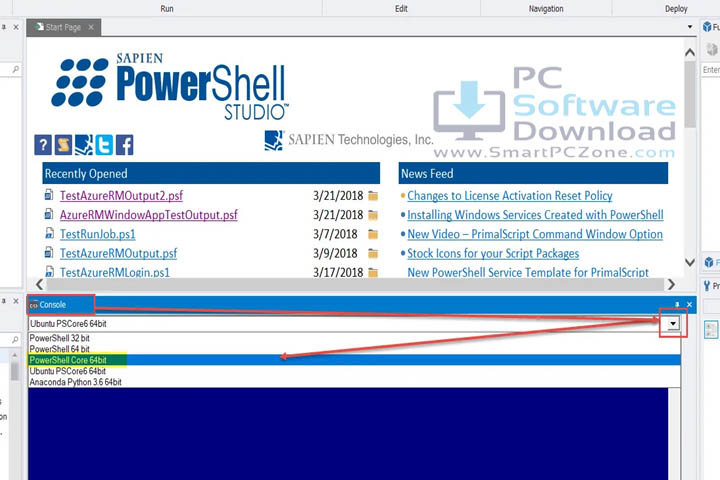Click the Console panel title

tap(52, 305)
